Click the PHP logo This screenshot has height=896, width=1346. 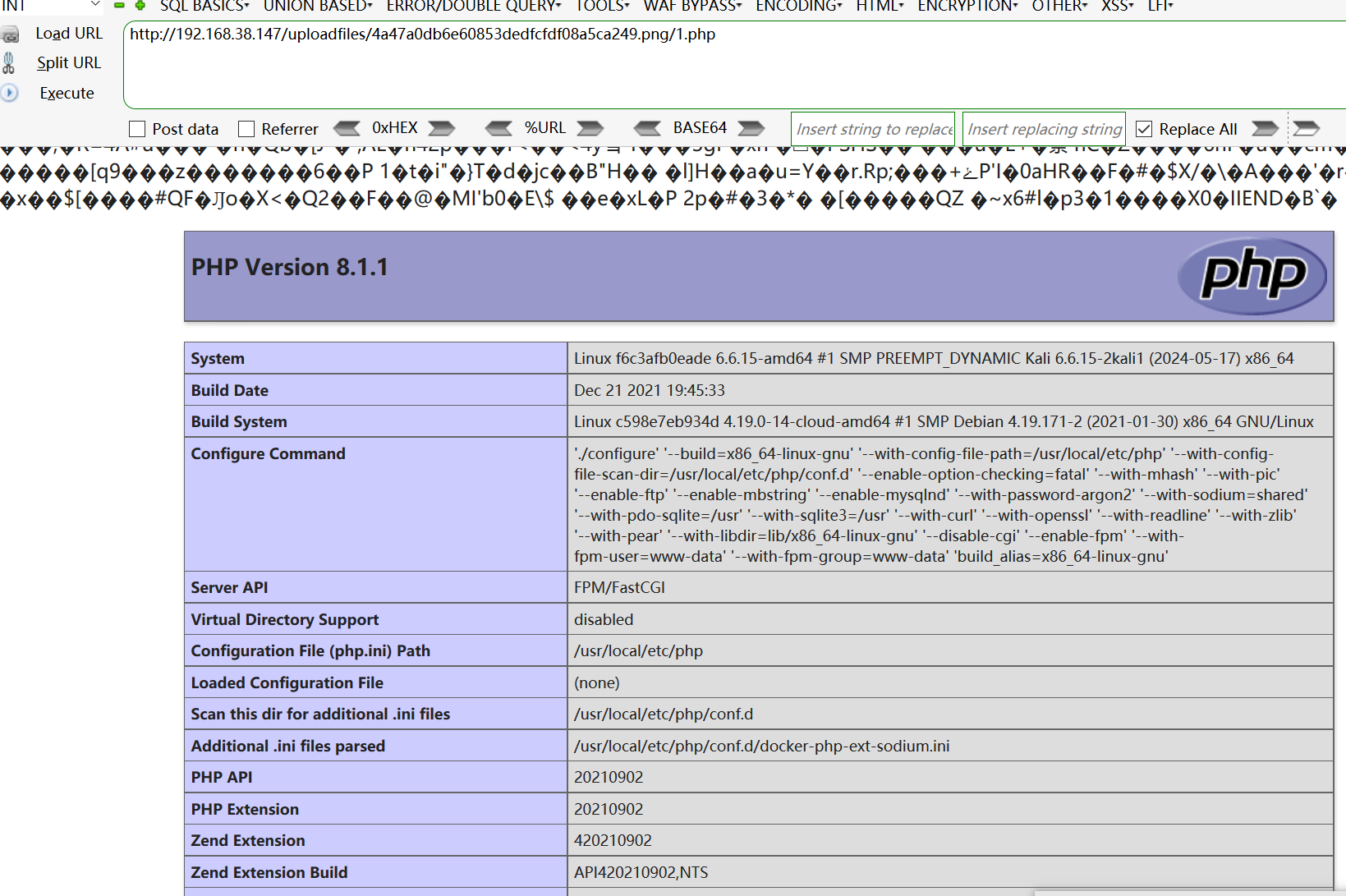[1252, 276]
